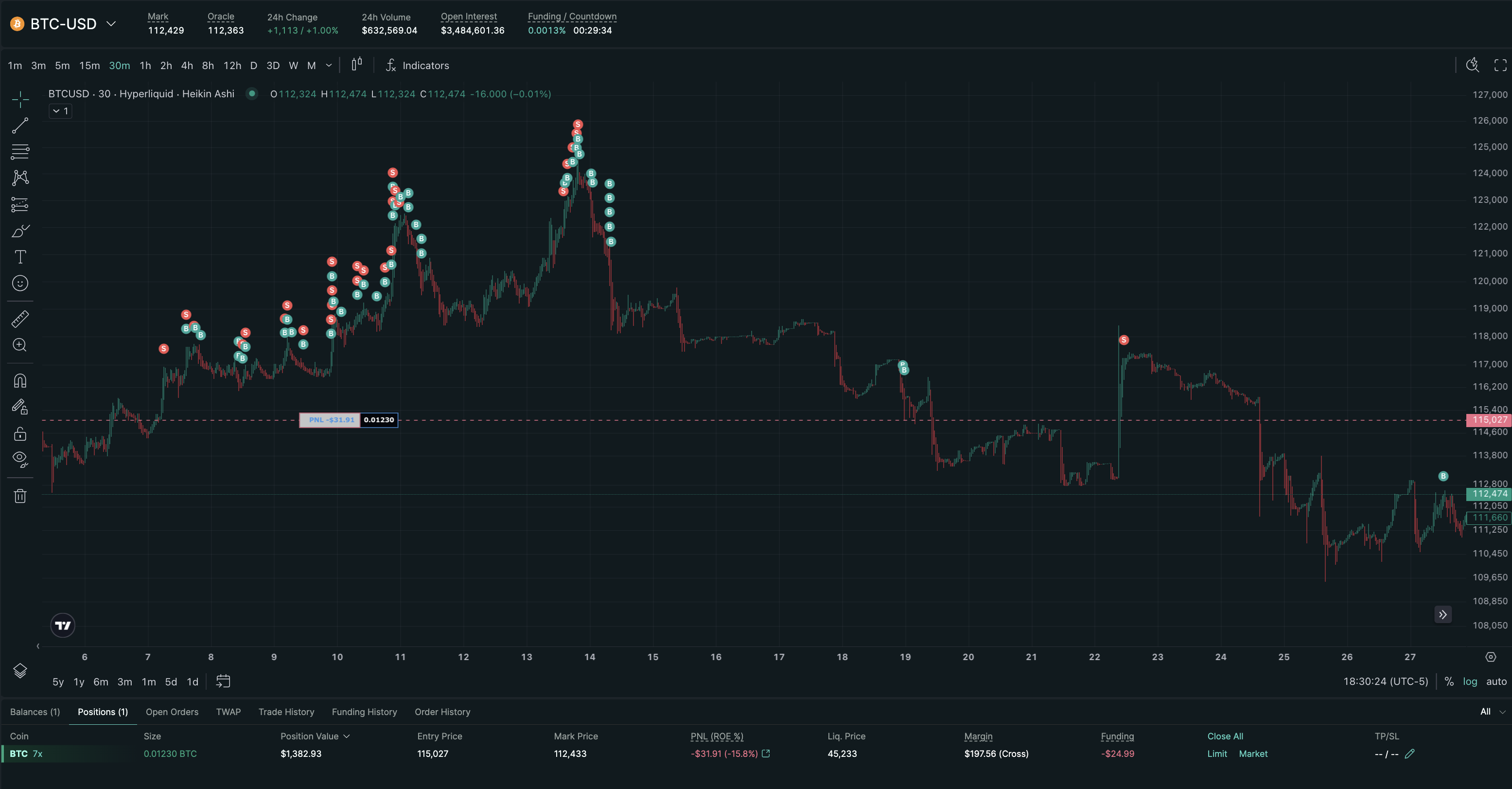1512x789 pixels.
Task: Expand the All filter dropdown
Action: (x=1492, y=712)
